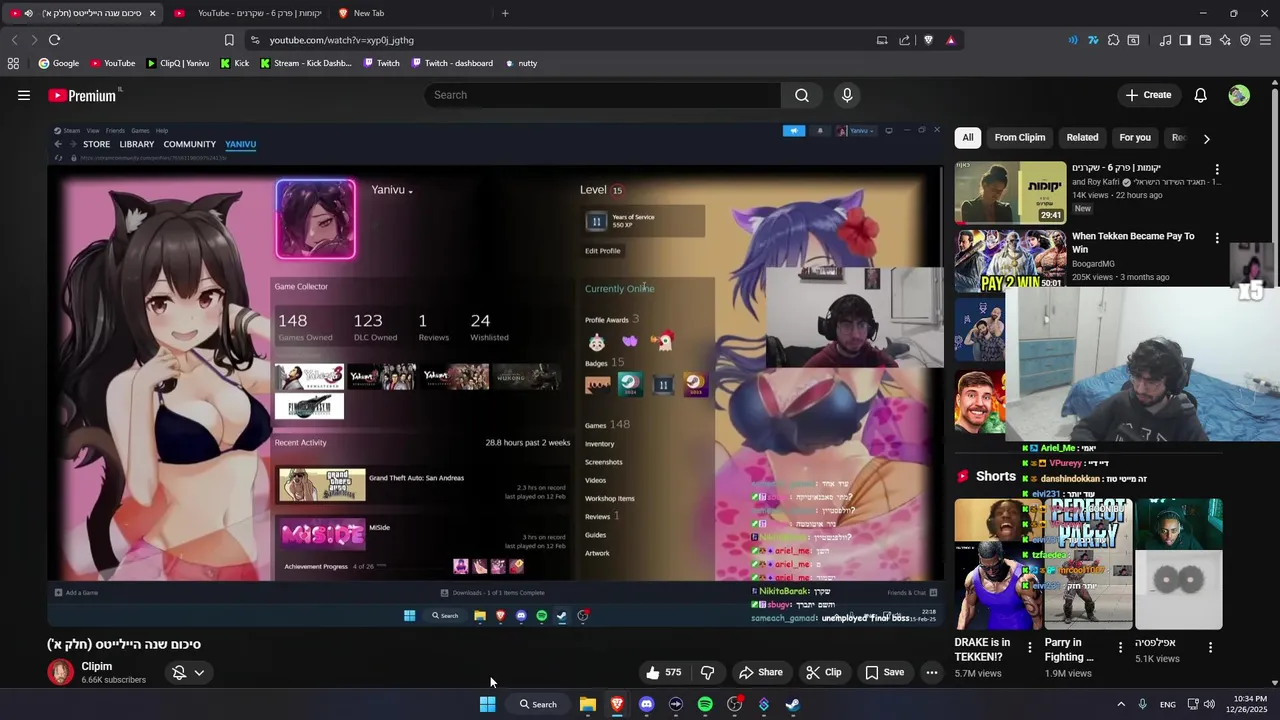Click the share page icon in address bar
1280x720 pixels.
905,40
